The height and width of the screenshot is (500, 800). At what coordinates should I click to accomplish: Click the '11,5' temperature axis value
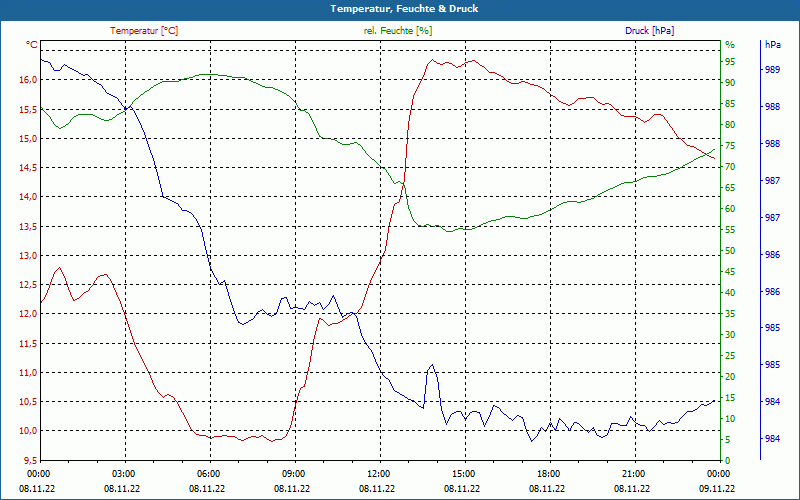click(28, 343)
